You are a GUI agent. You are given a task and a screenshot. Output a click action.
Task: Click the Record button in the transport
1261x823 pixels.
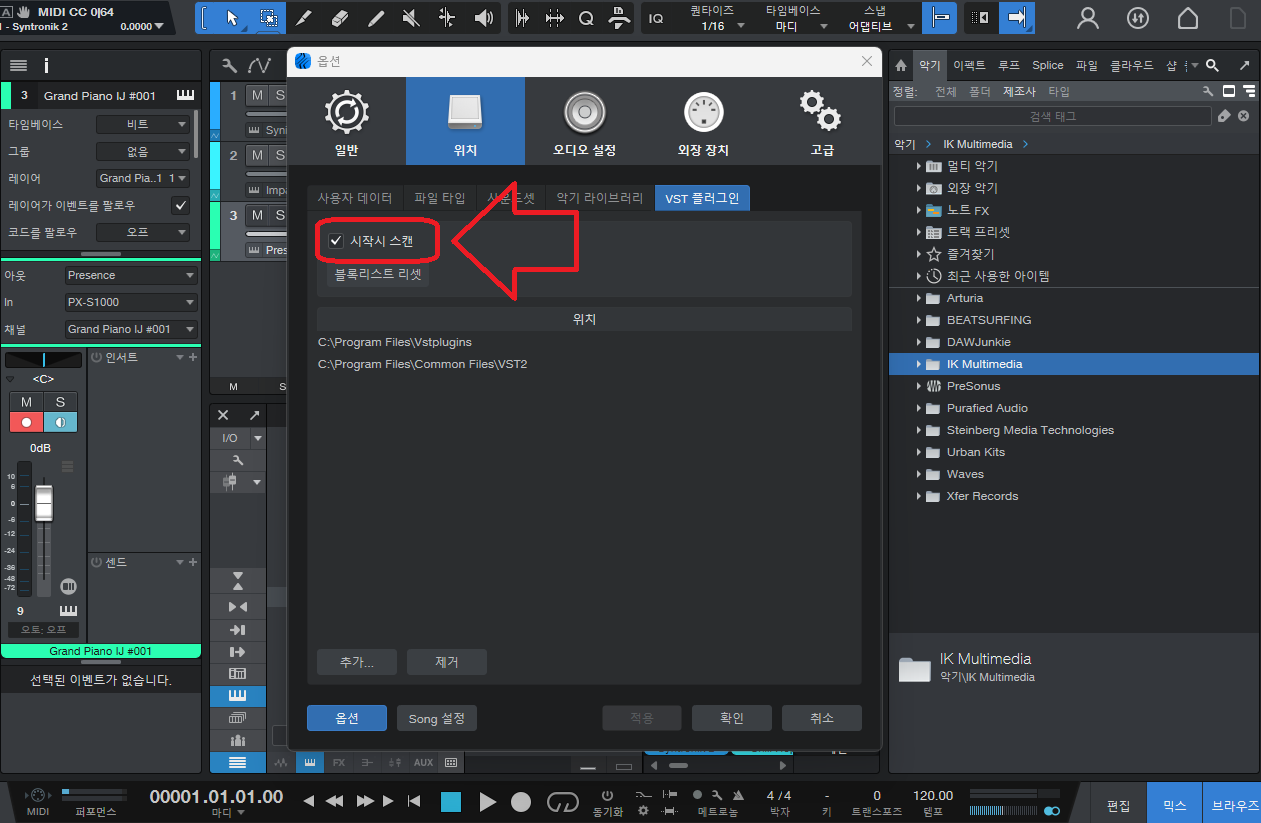point(521,802)
